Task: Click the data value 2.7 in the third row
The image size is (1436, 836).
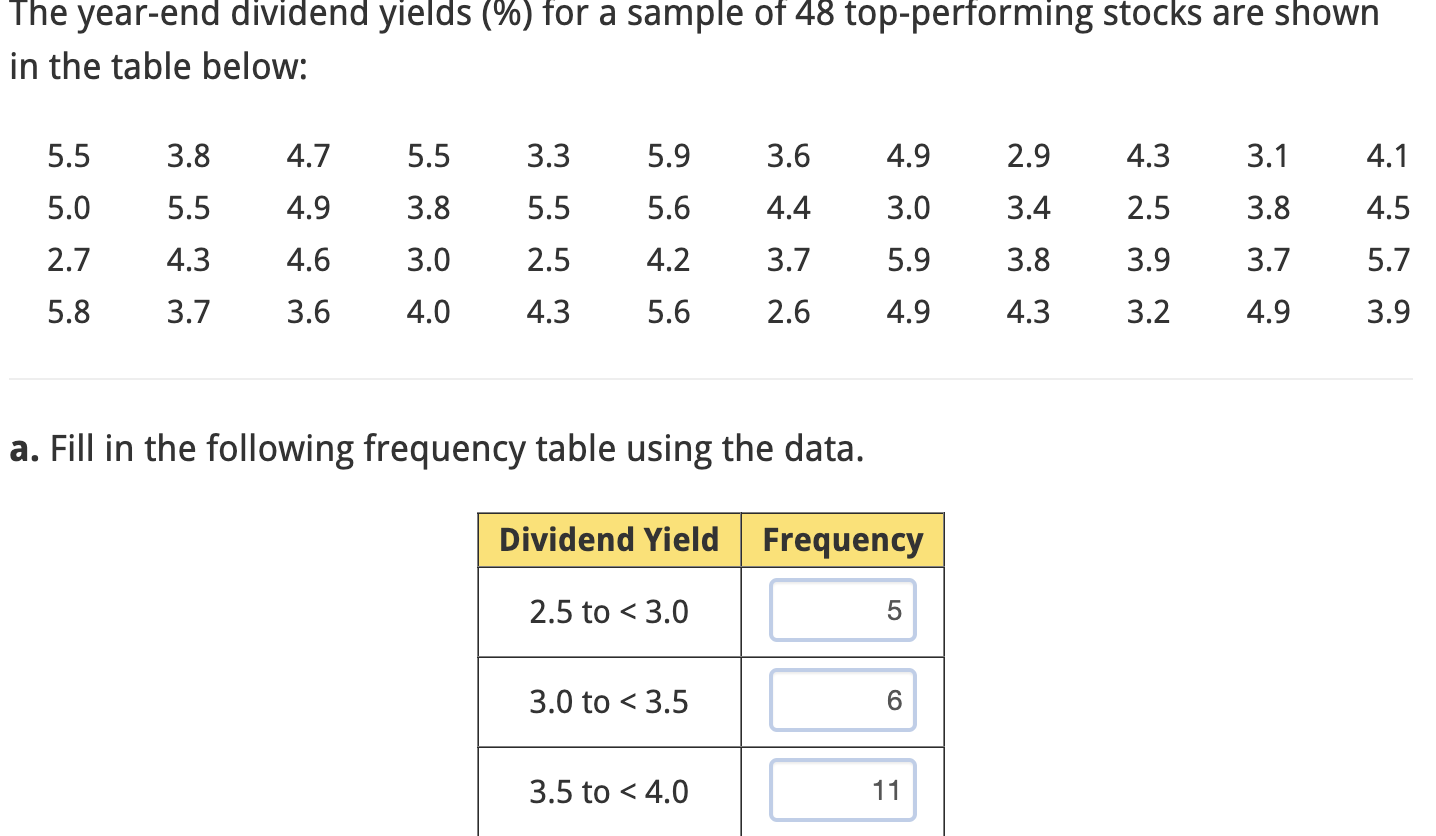Action: pyautogui.click(x=69, y=260)
